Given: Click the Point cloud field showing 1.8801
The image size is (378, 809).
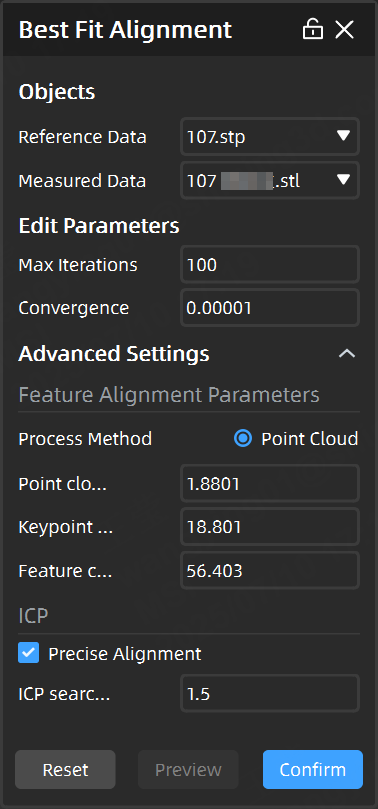Looking at the screenshot, I should pos(270,483).
